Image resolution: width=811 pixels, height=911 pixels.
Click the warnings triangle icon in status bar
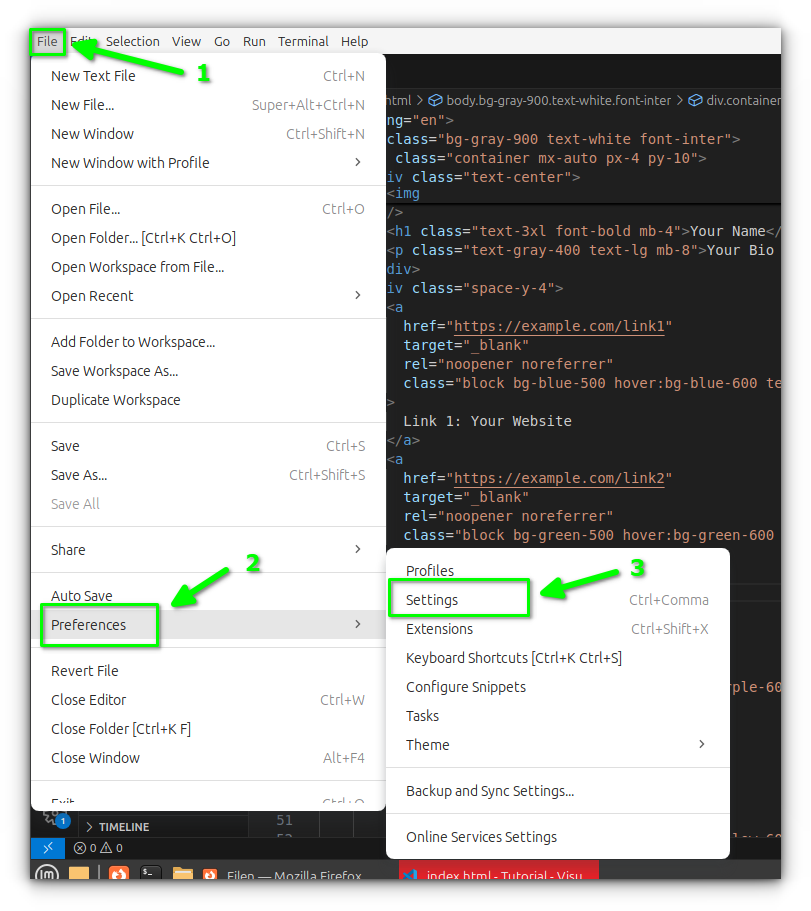click(x=108, y=848)
